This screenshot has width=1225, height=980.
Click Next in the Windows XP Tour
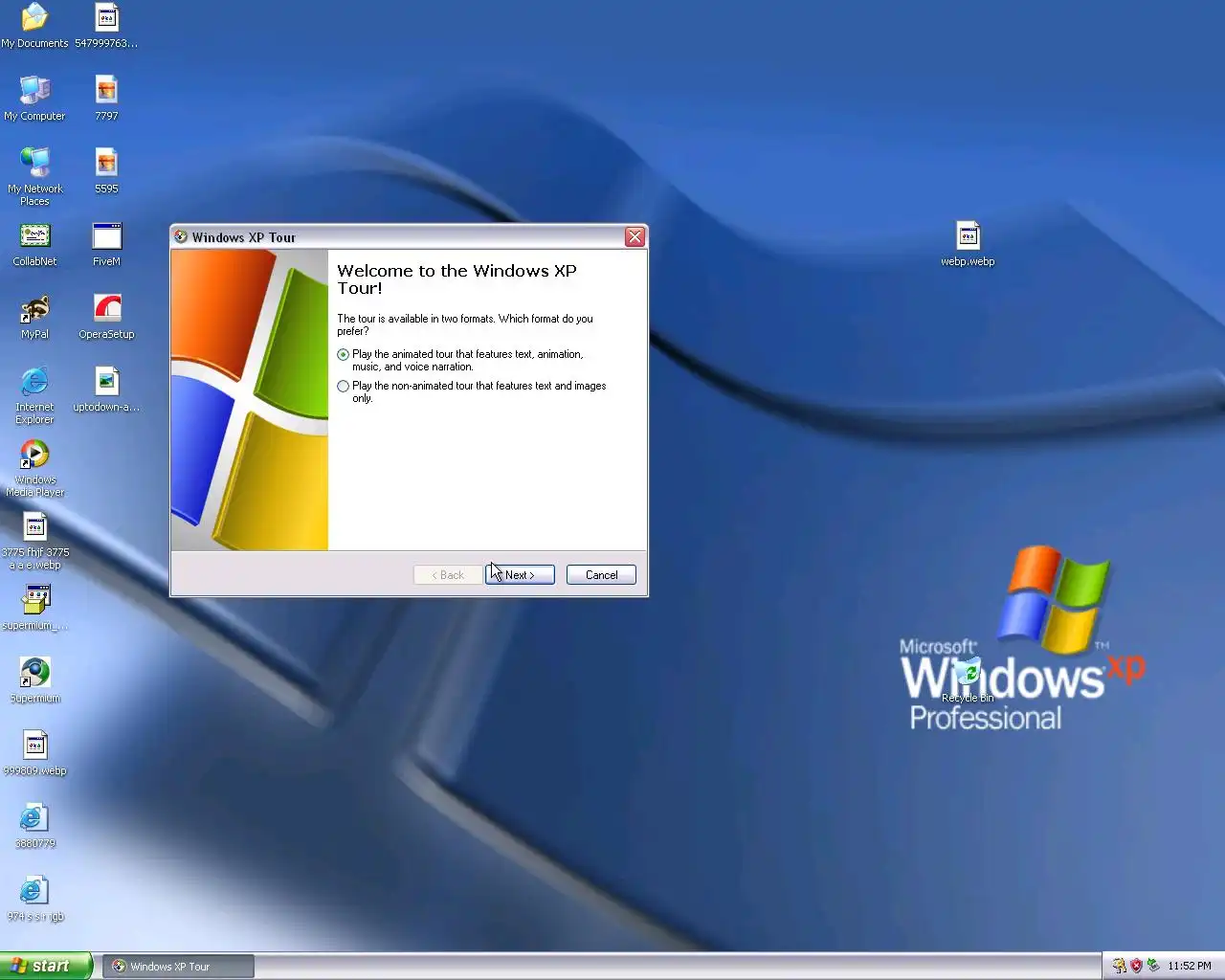520,575
